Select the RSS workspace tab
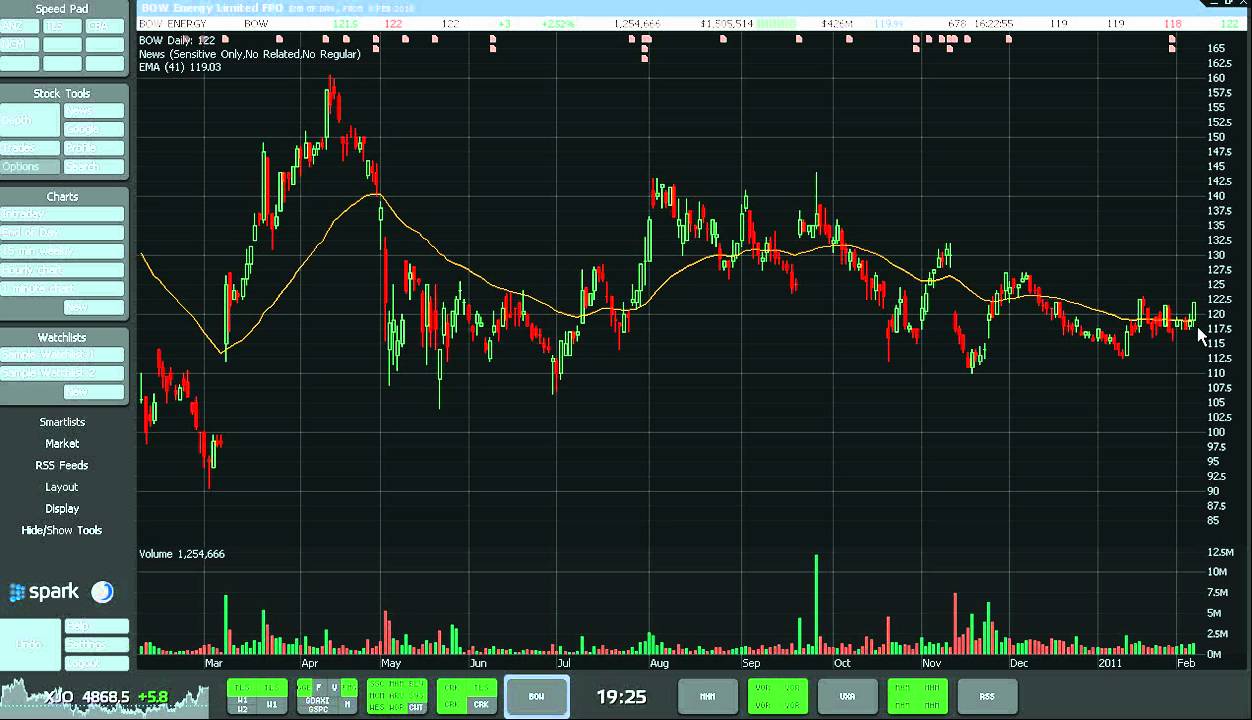This screenshot has height=720, width=1252. [987, 696]
